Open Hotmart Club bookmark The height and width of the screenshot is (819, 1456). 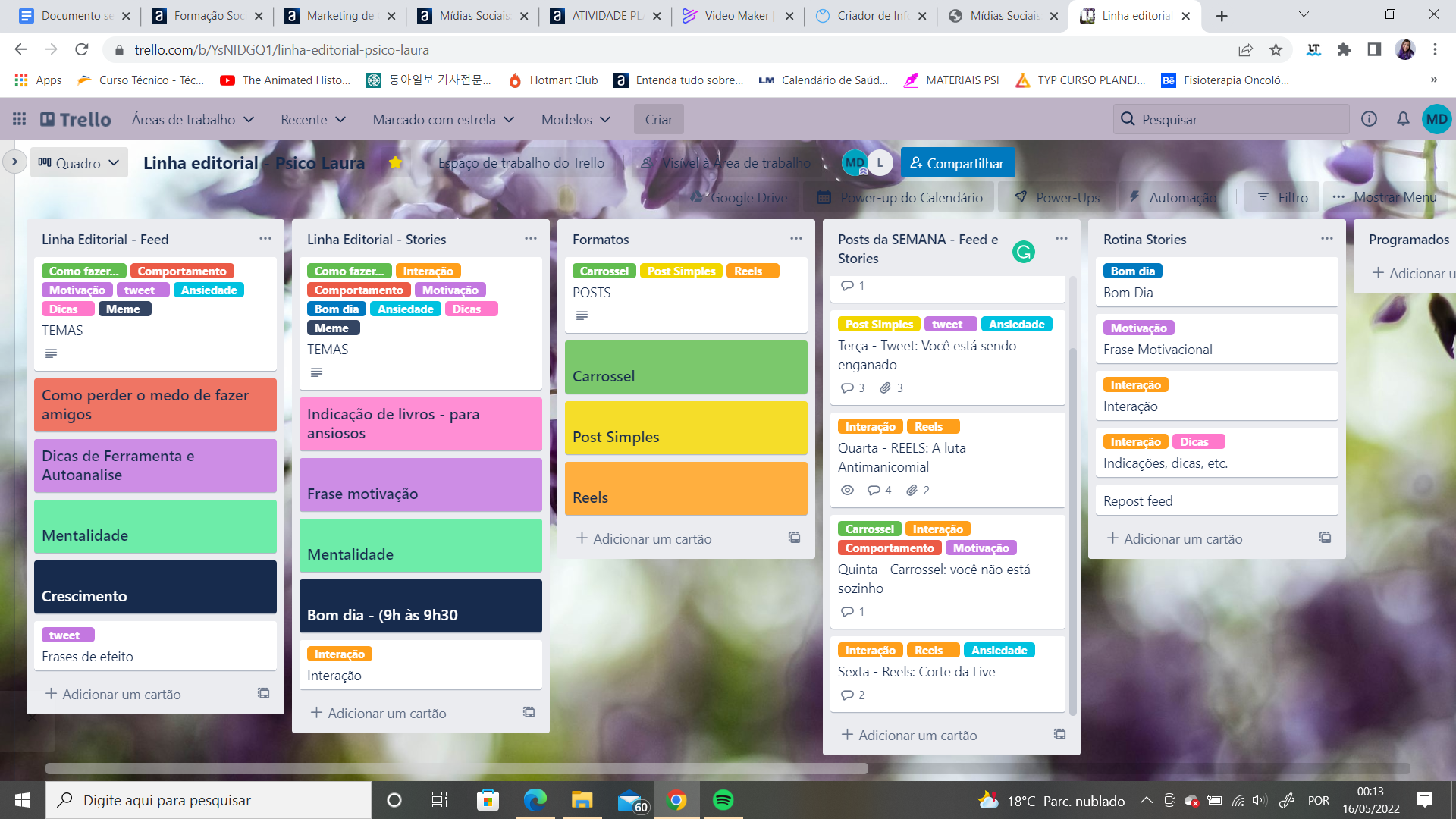tap(554, 80)
